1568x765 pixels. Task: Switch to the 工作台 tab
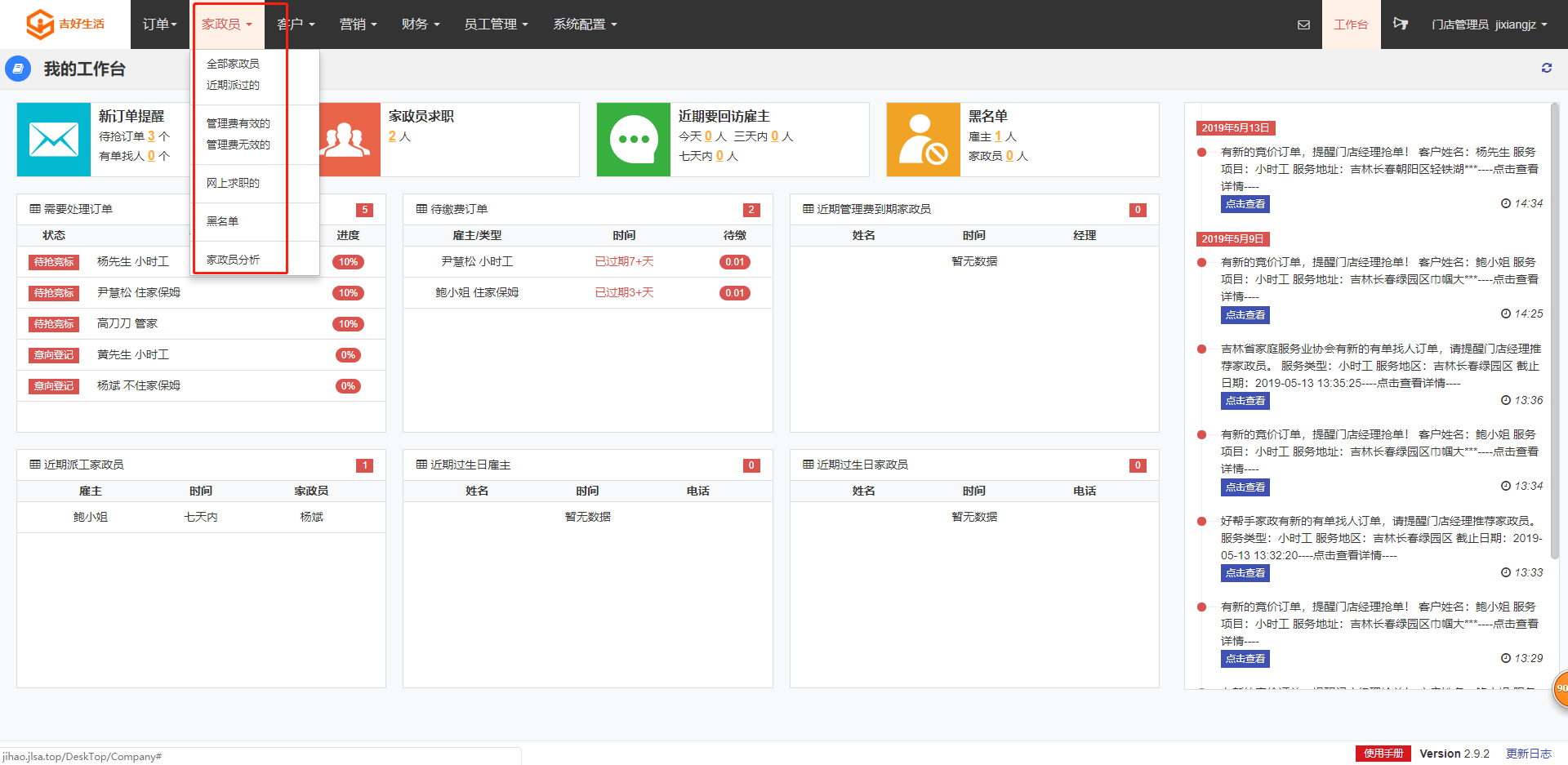click(x=1351, y=24)
